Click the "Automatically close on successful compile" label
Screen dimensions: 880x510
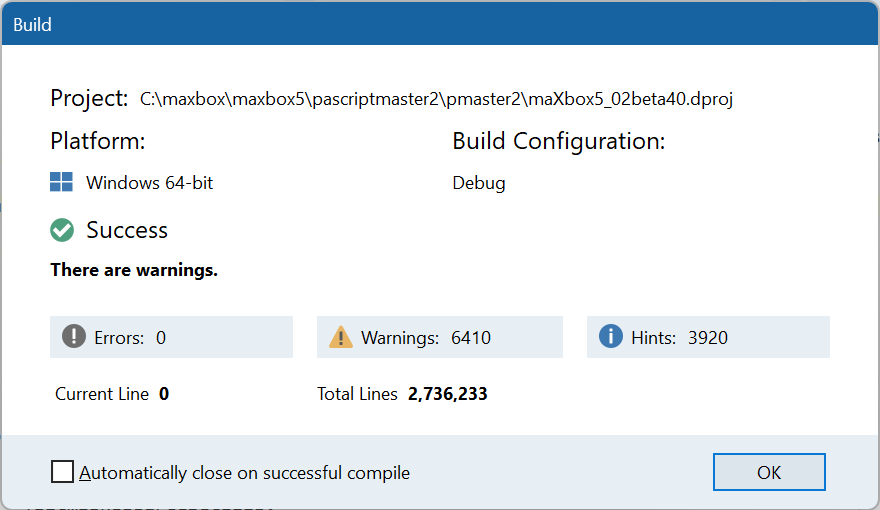click(x=245, y=472)
